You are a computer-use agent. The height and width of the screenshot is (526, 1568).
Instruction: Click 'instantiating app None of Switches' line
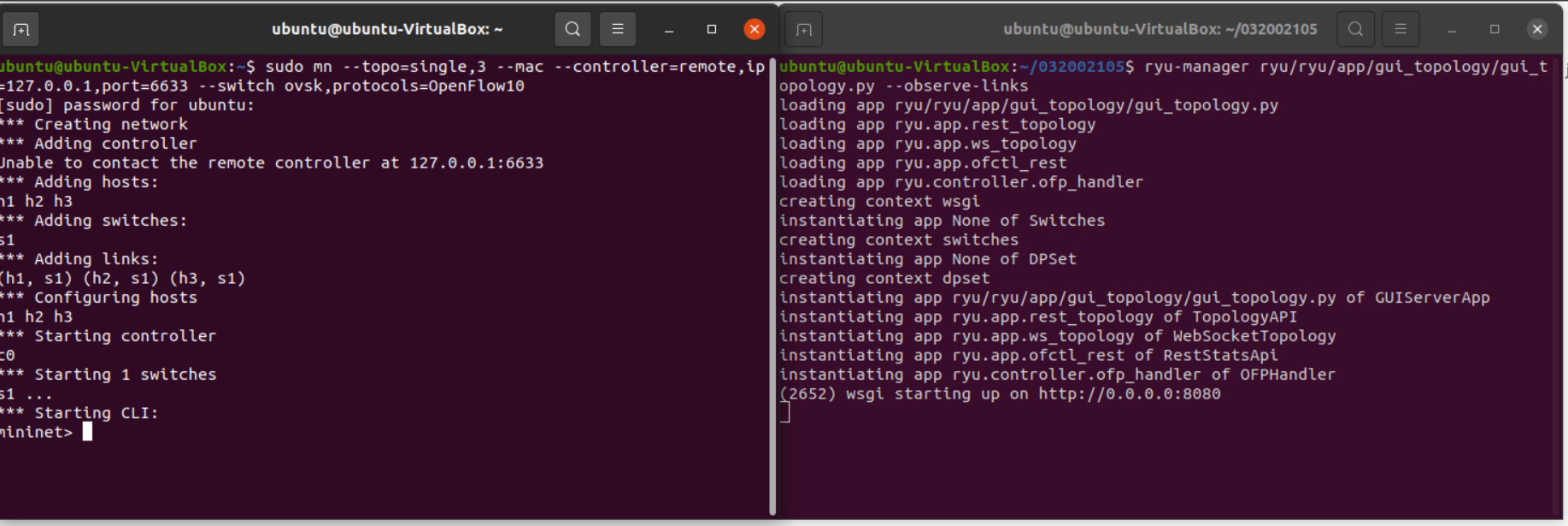[x=943, y=221]
